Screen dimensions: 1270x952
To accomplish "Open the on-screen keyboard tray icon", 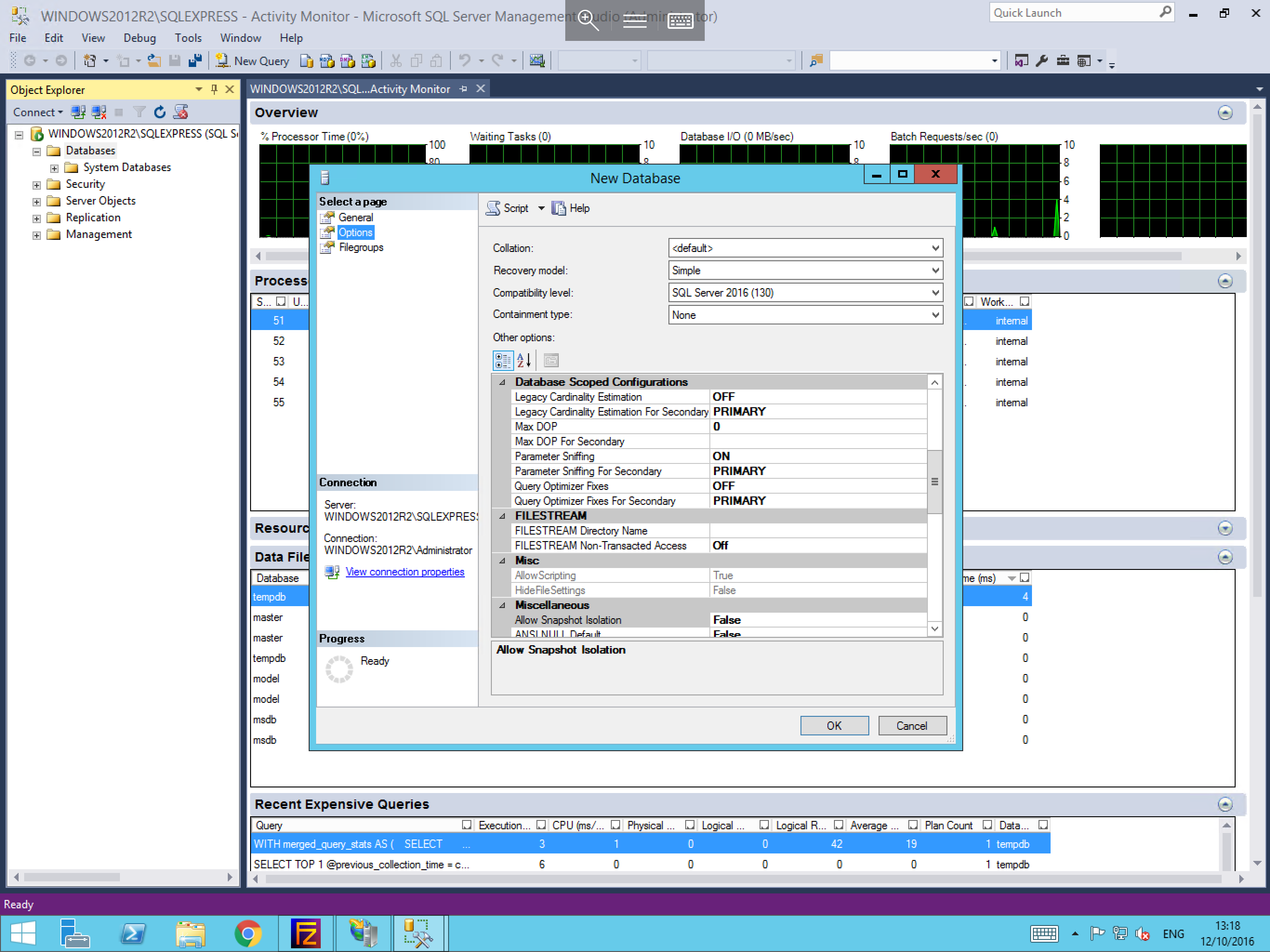I will coord(1044,933).
